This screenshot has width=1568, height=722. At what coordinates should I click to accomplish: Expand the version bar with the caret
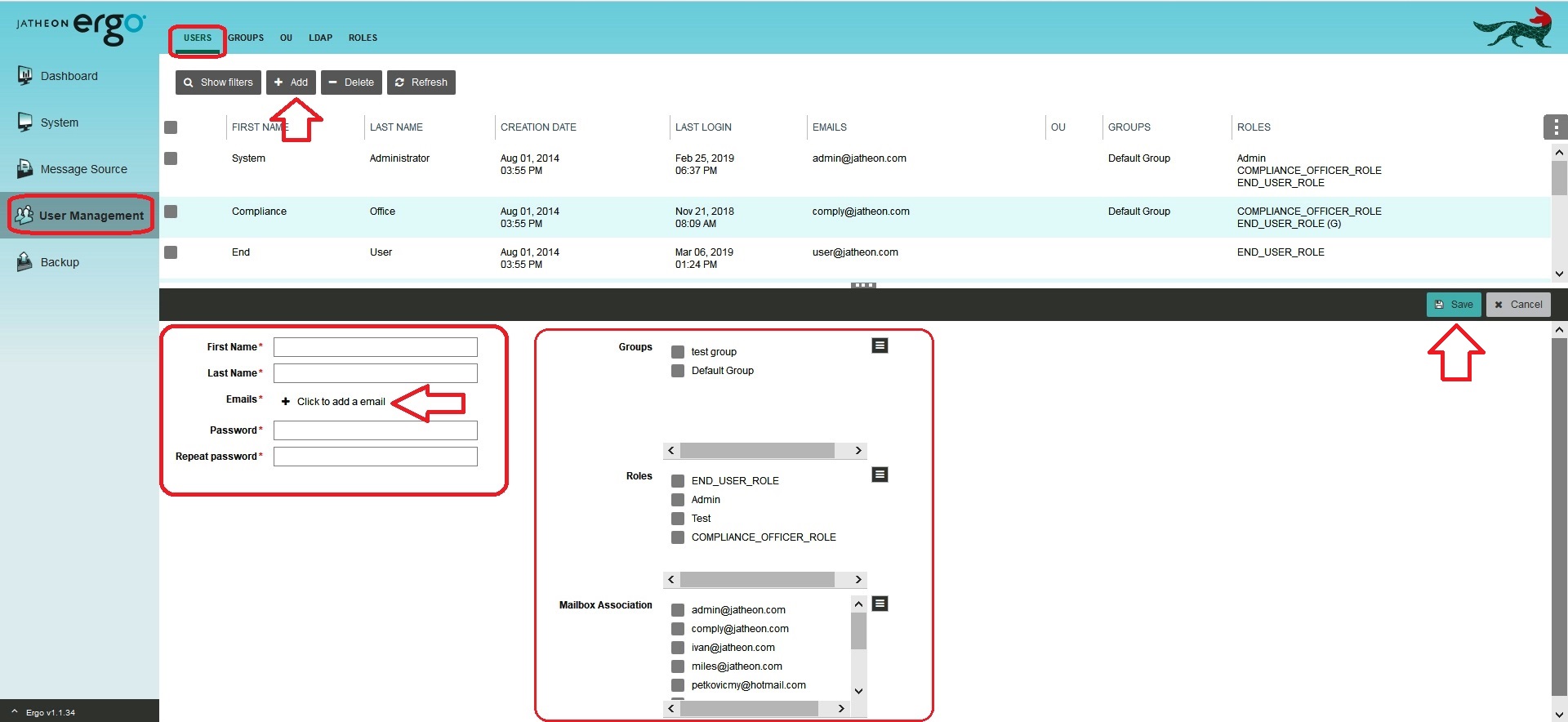[x=14, y=711]
